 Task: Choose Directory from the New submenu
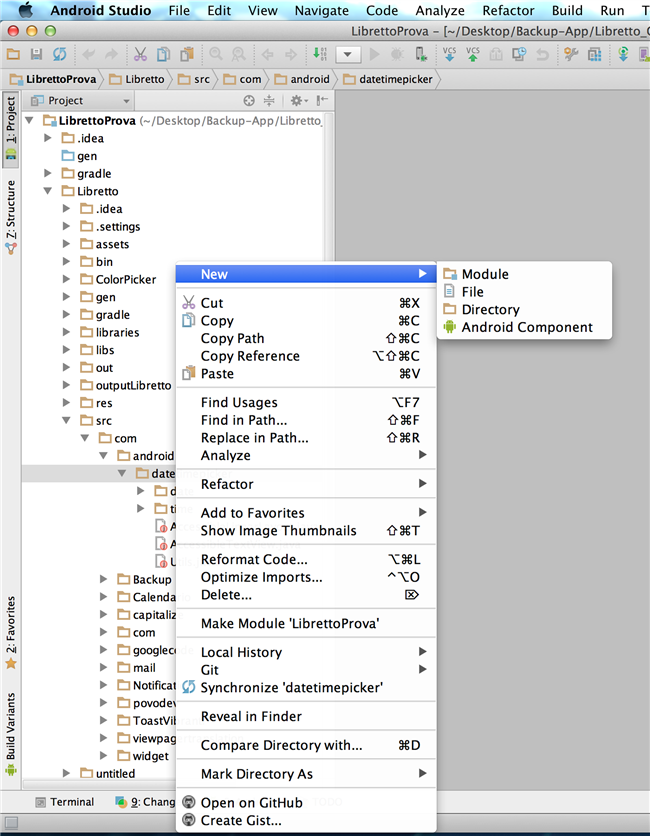[524, 309]
